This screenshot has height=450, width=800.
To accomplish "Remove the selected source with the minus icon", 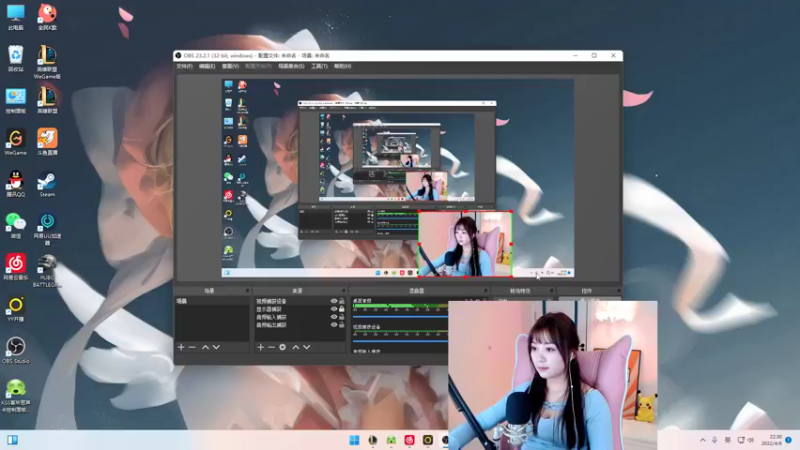I will tap(271, 347).
